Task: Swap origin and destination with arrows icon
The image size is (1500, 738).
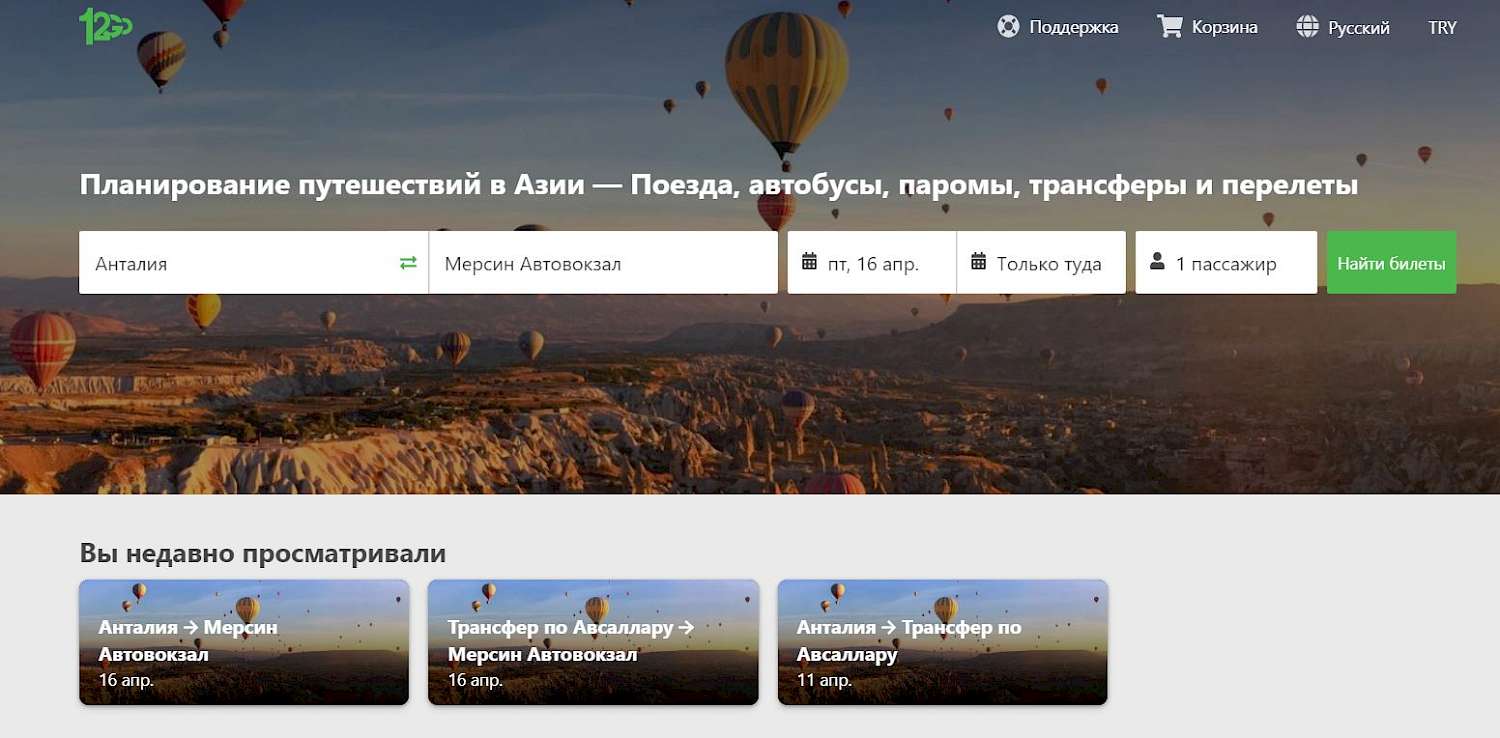Action: click(408, 263)
